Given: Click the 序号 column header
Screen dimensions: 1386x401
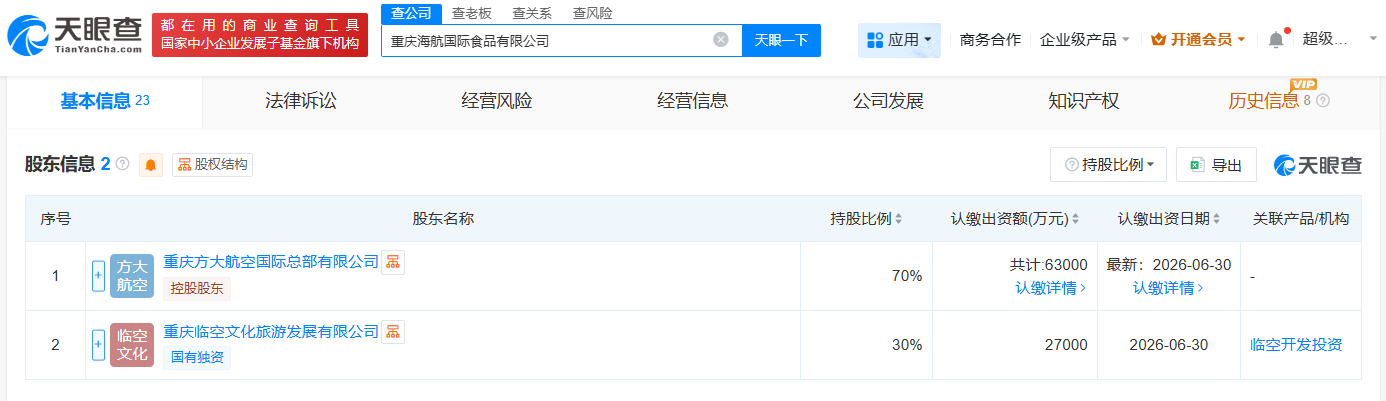Looking at the screenshot, I should pyautogui.click(x=55, y=219).
